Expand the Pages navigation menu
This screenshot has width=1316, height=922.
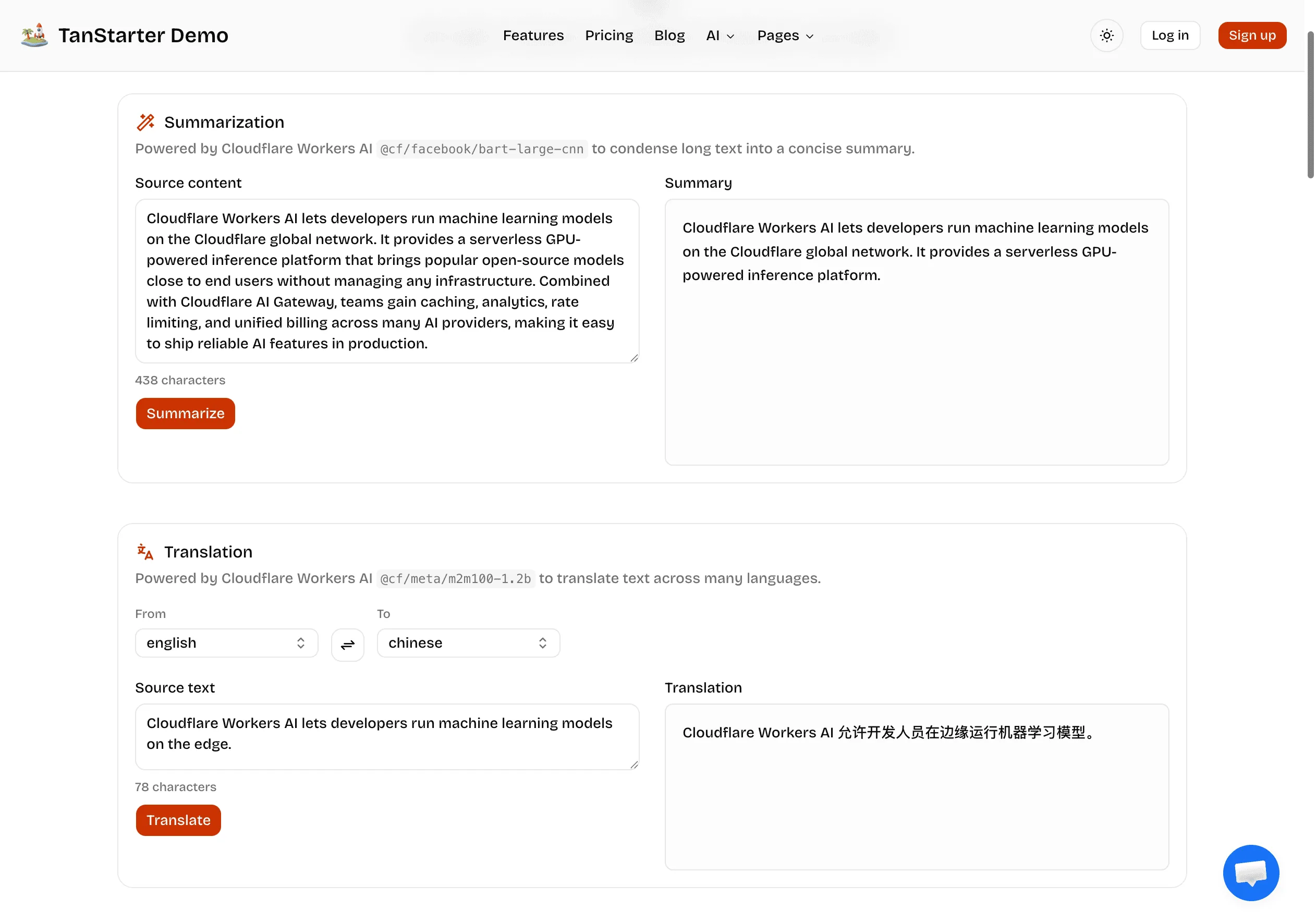pos(786,35)
